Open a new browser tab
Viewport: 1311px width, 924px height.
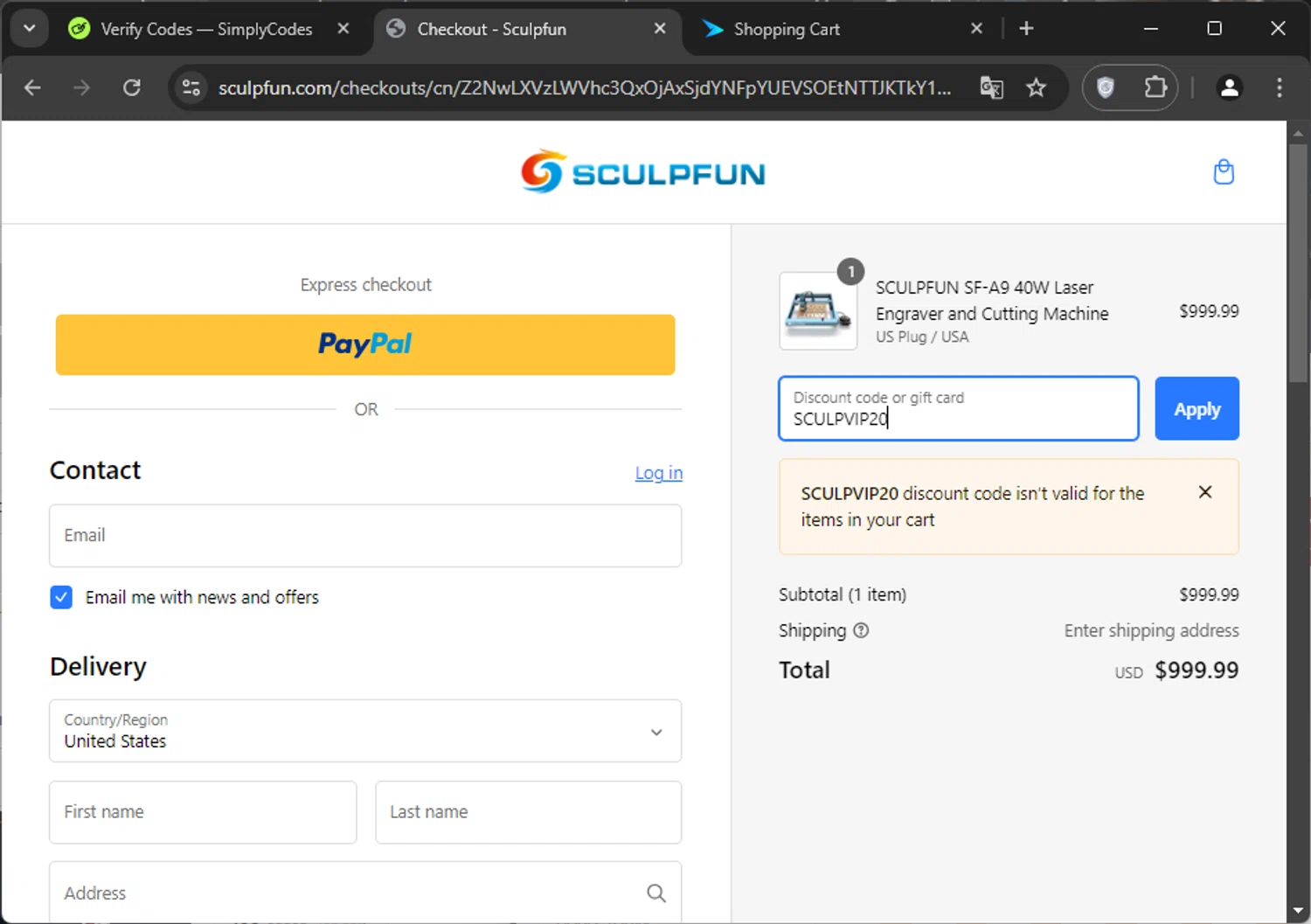click(x=1026, y=29)
